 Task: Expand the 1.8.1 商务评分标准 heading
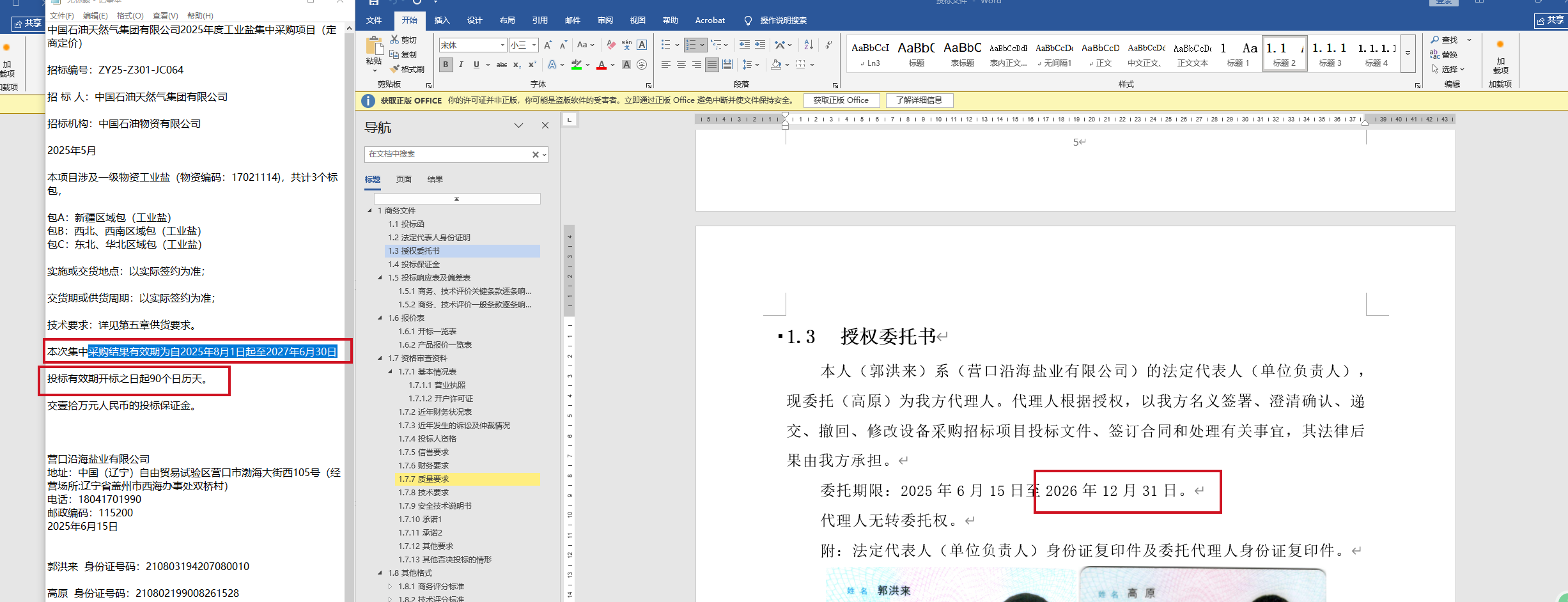(x=391, y=586)
